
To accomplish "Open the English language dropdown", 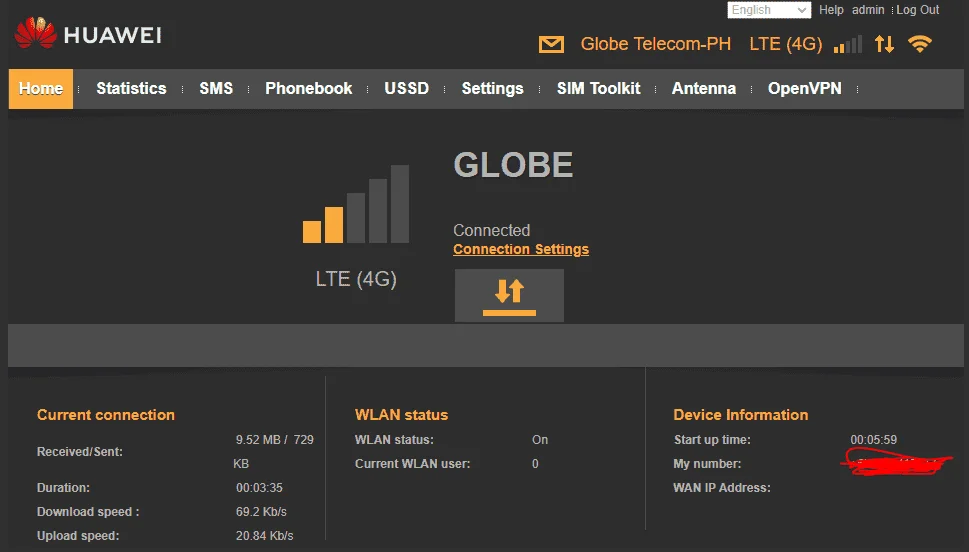I will [769, 10].
